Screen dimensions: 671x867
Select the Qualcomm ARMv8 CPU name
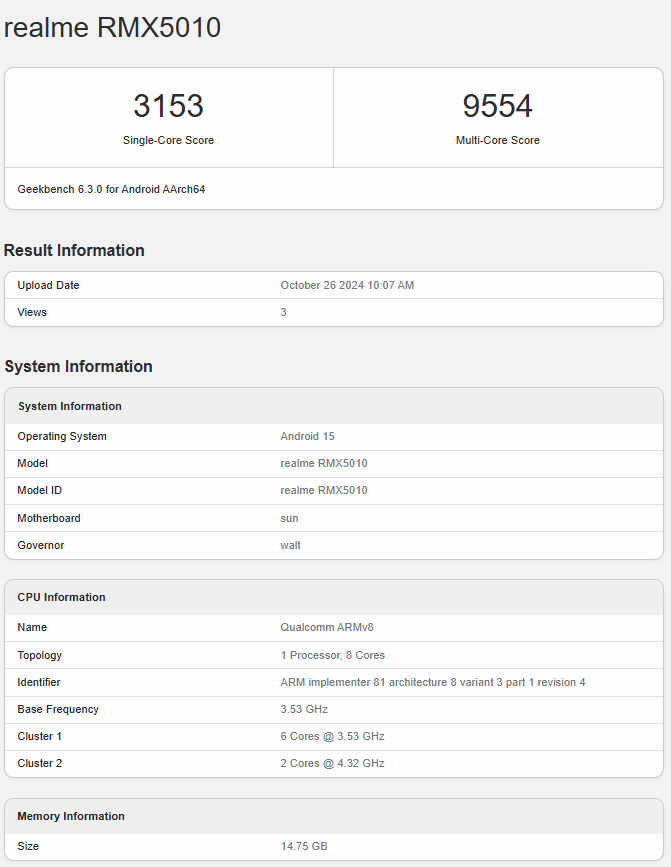[326, 627]
